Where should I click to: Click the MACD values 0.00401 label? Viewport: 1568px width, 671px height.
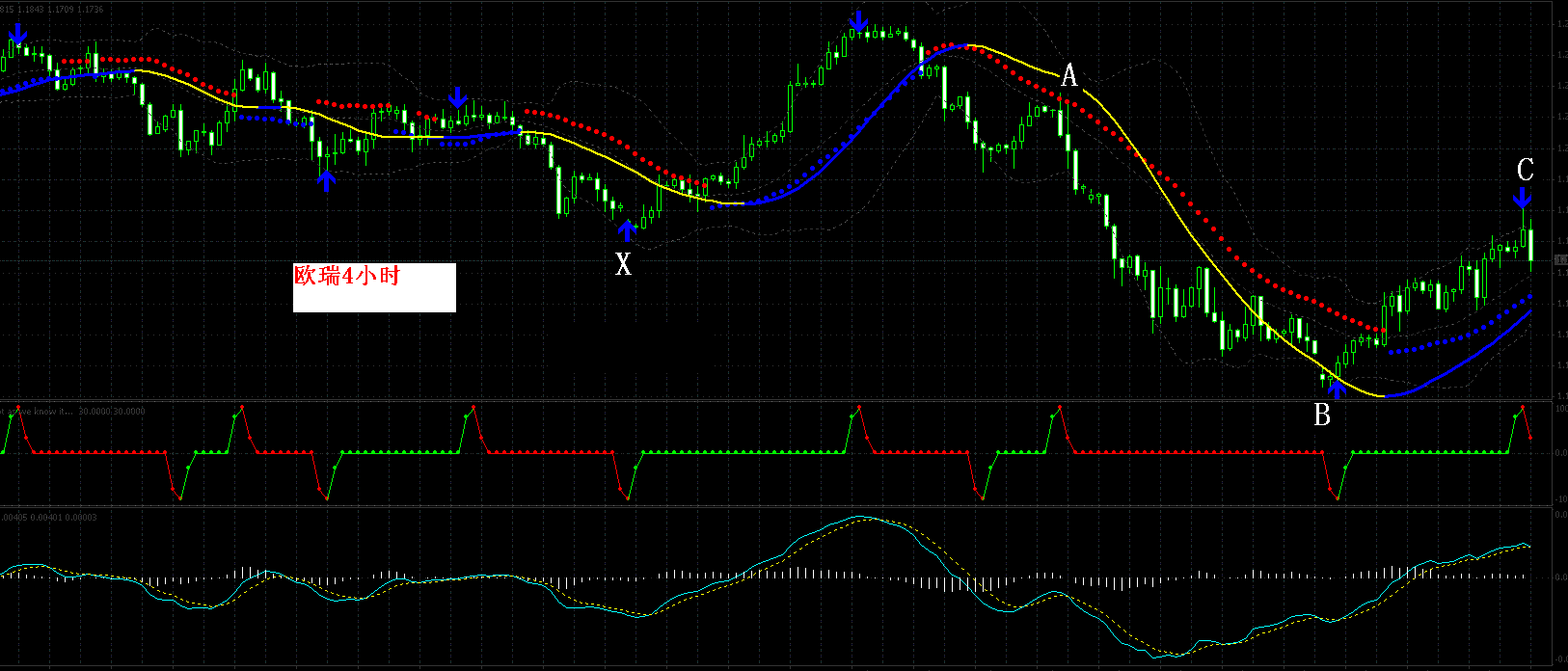pyautogui.click(x=48, y=518)
